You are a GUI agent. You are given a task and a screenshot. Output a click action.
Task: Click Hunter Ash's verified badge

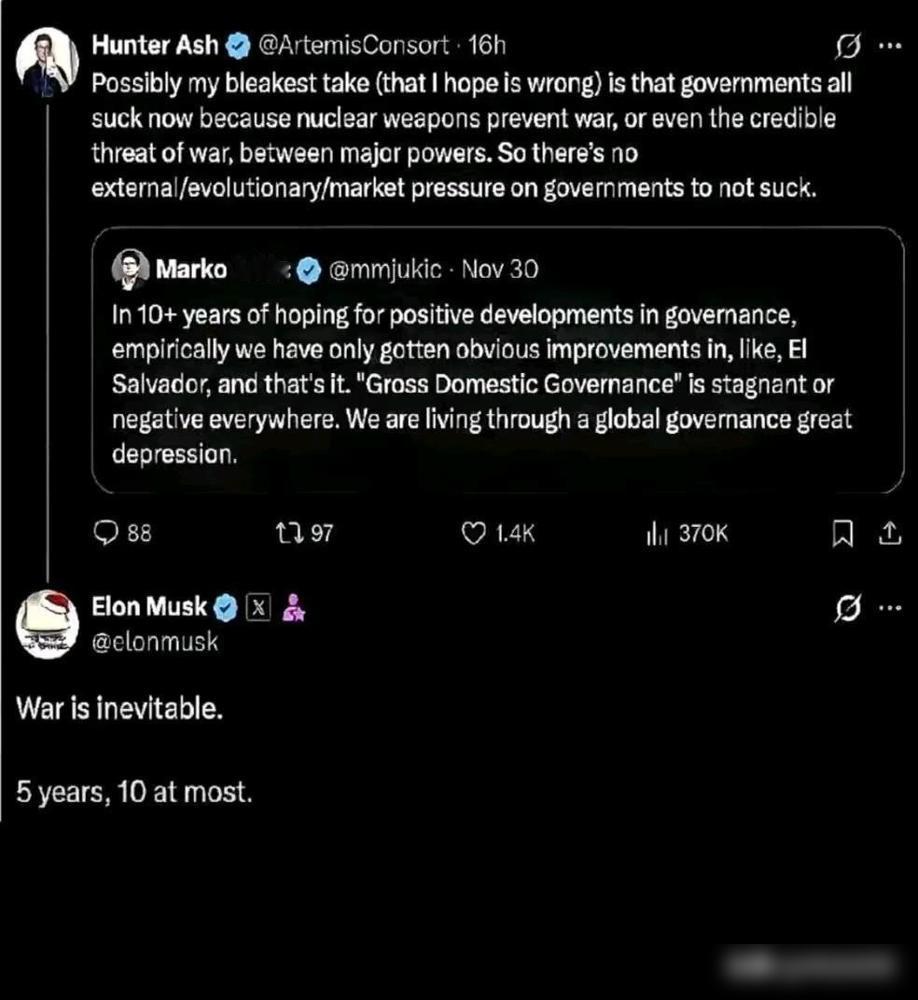point(237,45)
